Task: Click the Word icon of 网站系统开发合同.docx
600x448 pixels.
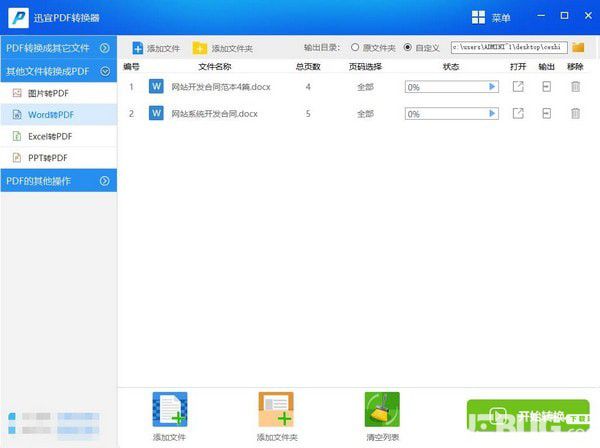Action: point(156,113)
